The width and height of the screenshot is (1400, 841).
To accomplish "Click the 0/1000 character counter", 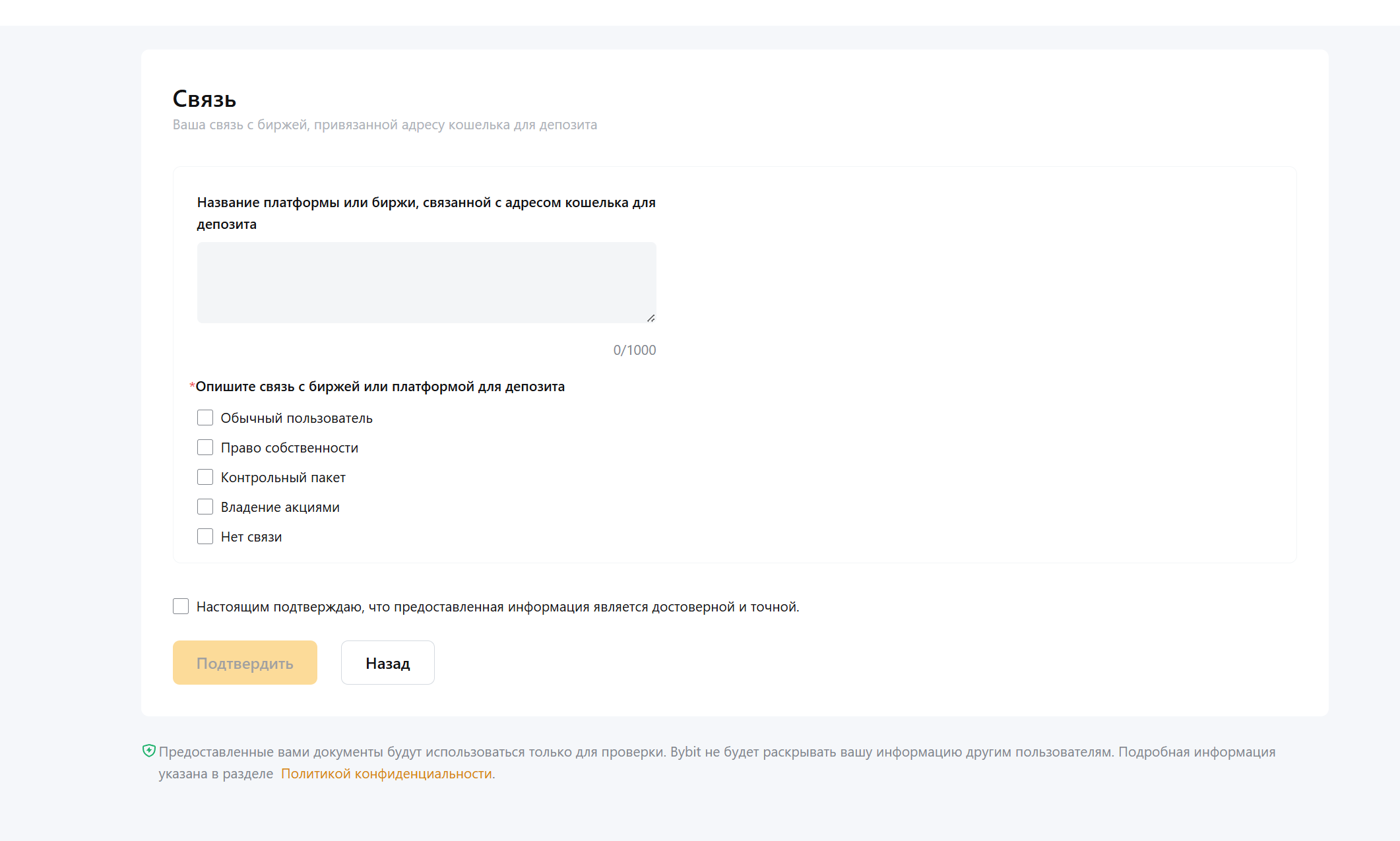I will coord(634,350).
